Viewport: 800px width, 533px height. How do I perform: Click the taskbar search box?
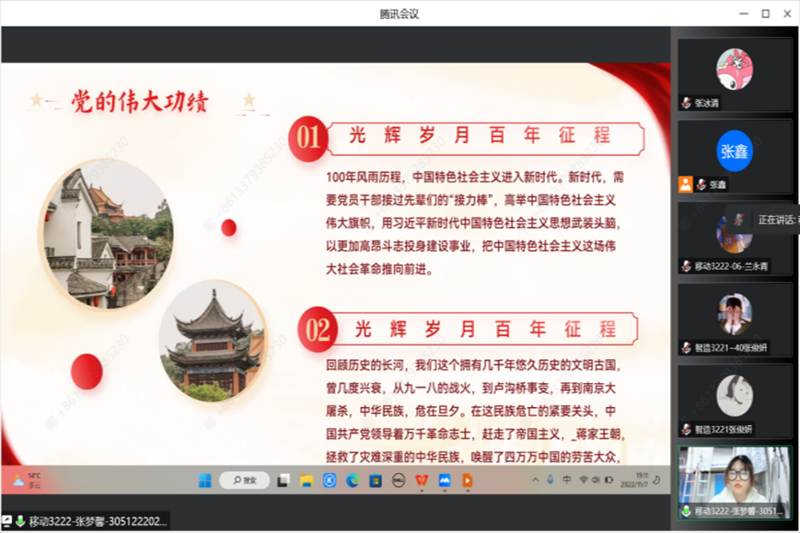coord(244,480)
